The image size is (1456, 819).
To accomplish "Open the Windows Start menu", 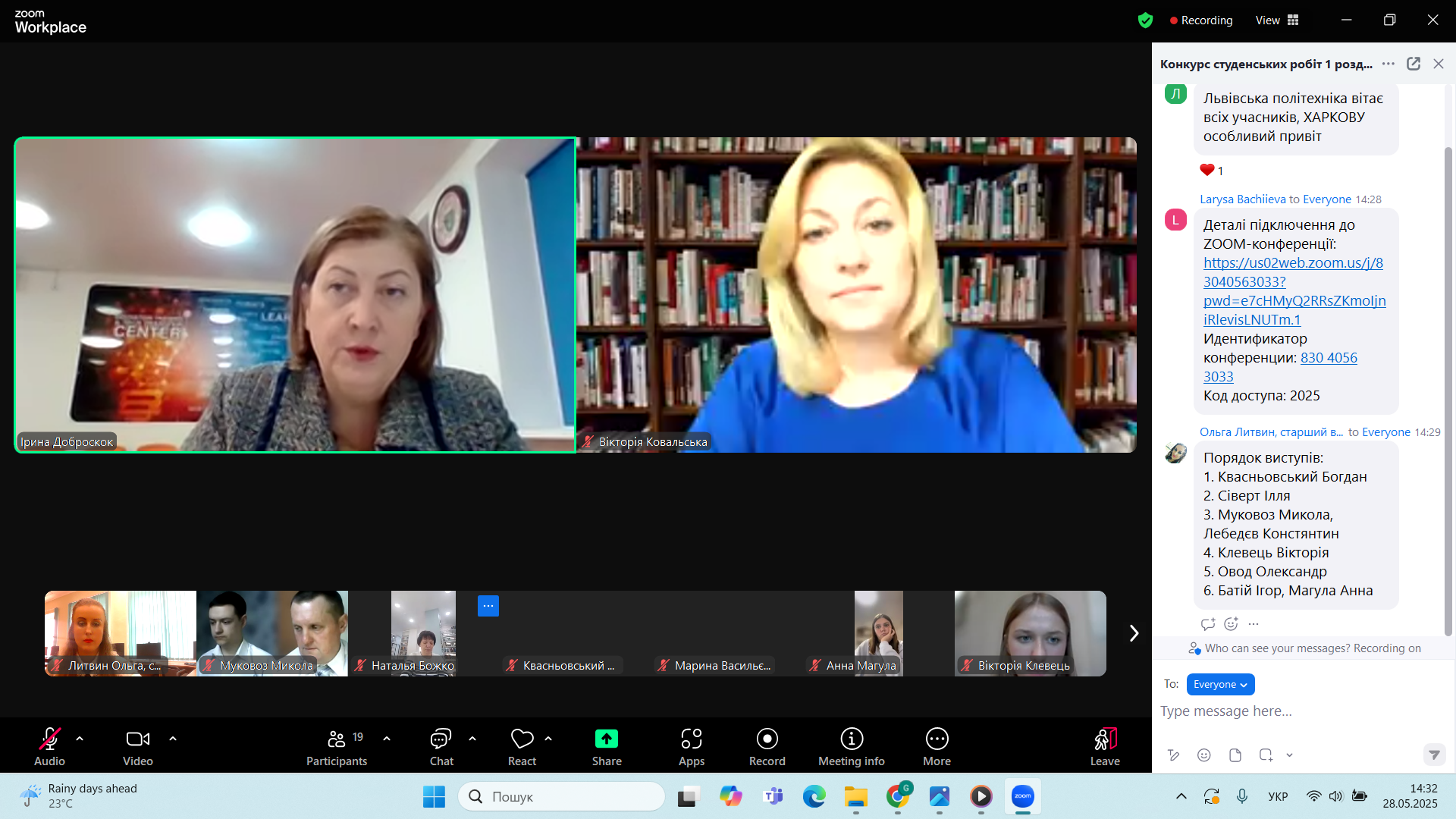I will (434, 796).
